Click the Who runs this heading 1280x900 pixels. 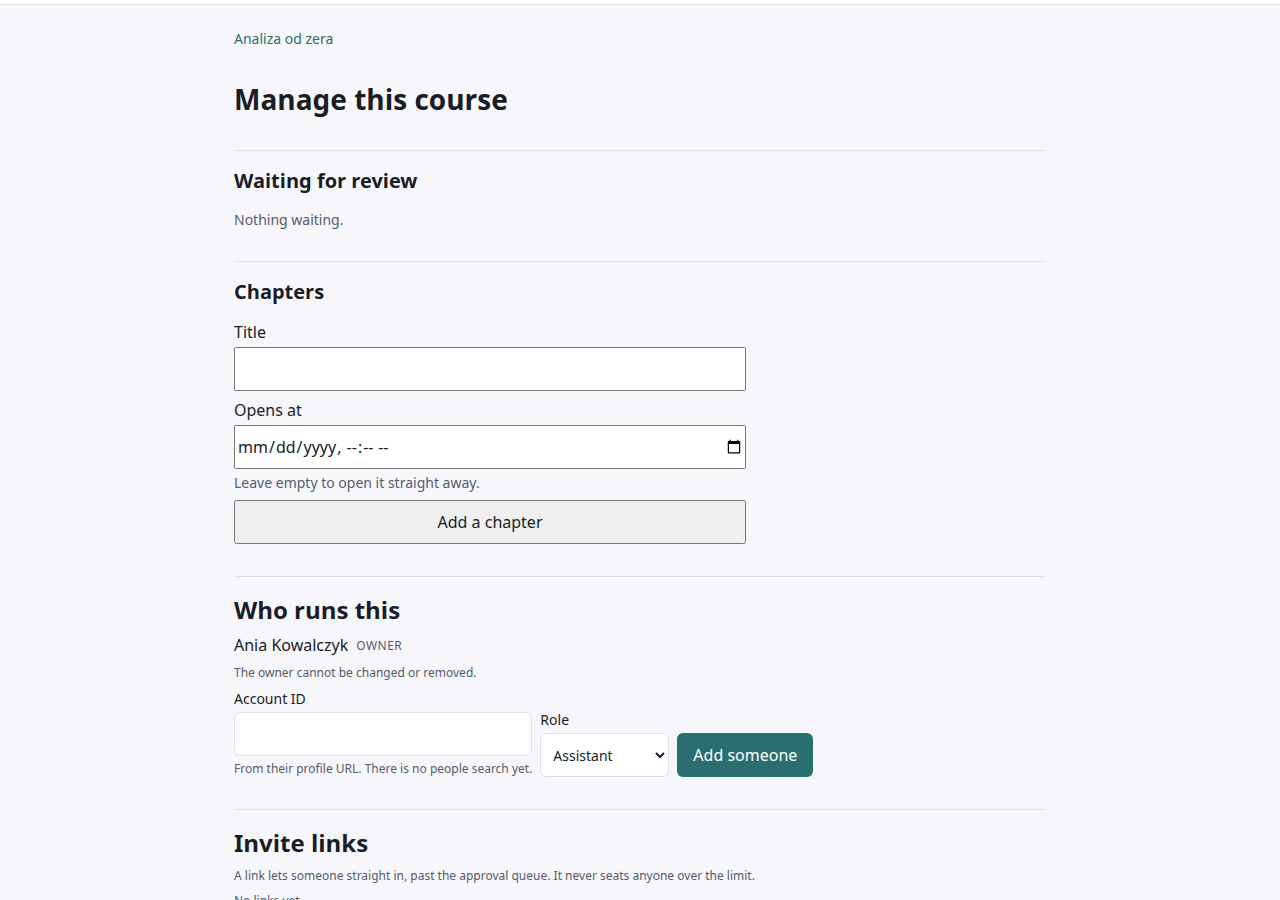317,610
